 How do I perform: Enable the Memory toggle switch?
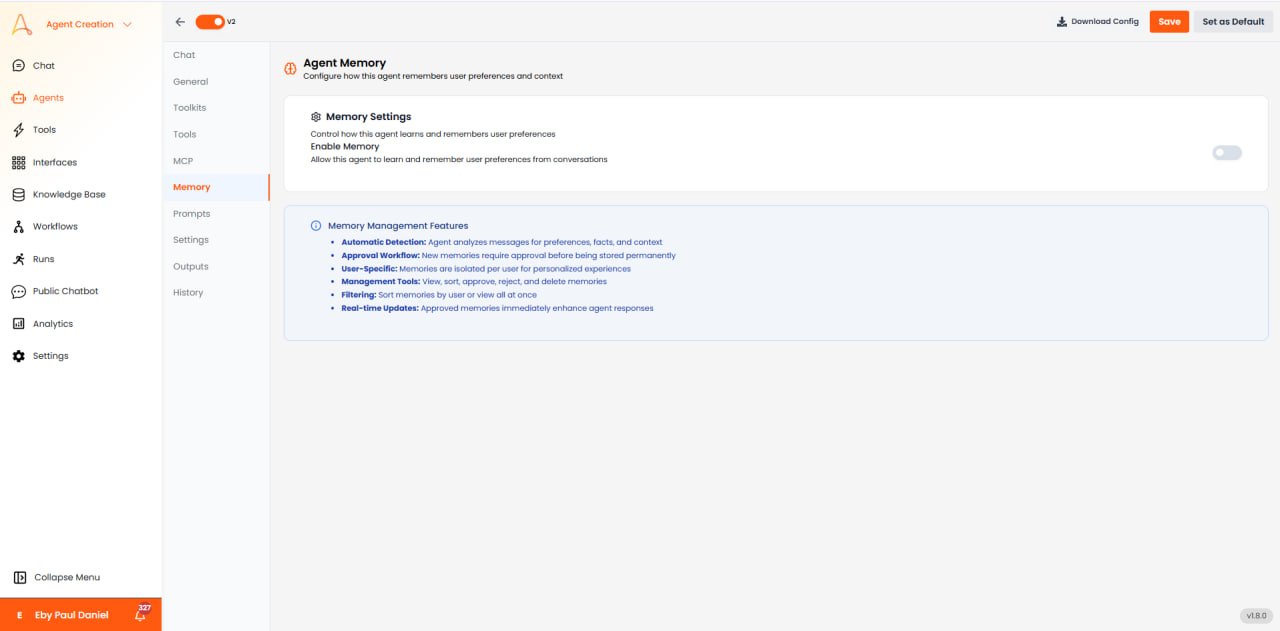[x=1227, y=153]
